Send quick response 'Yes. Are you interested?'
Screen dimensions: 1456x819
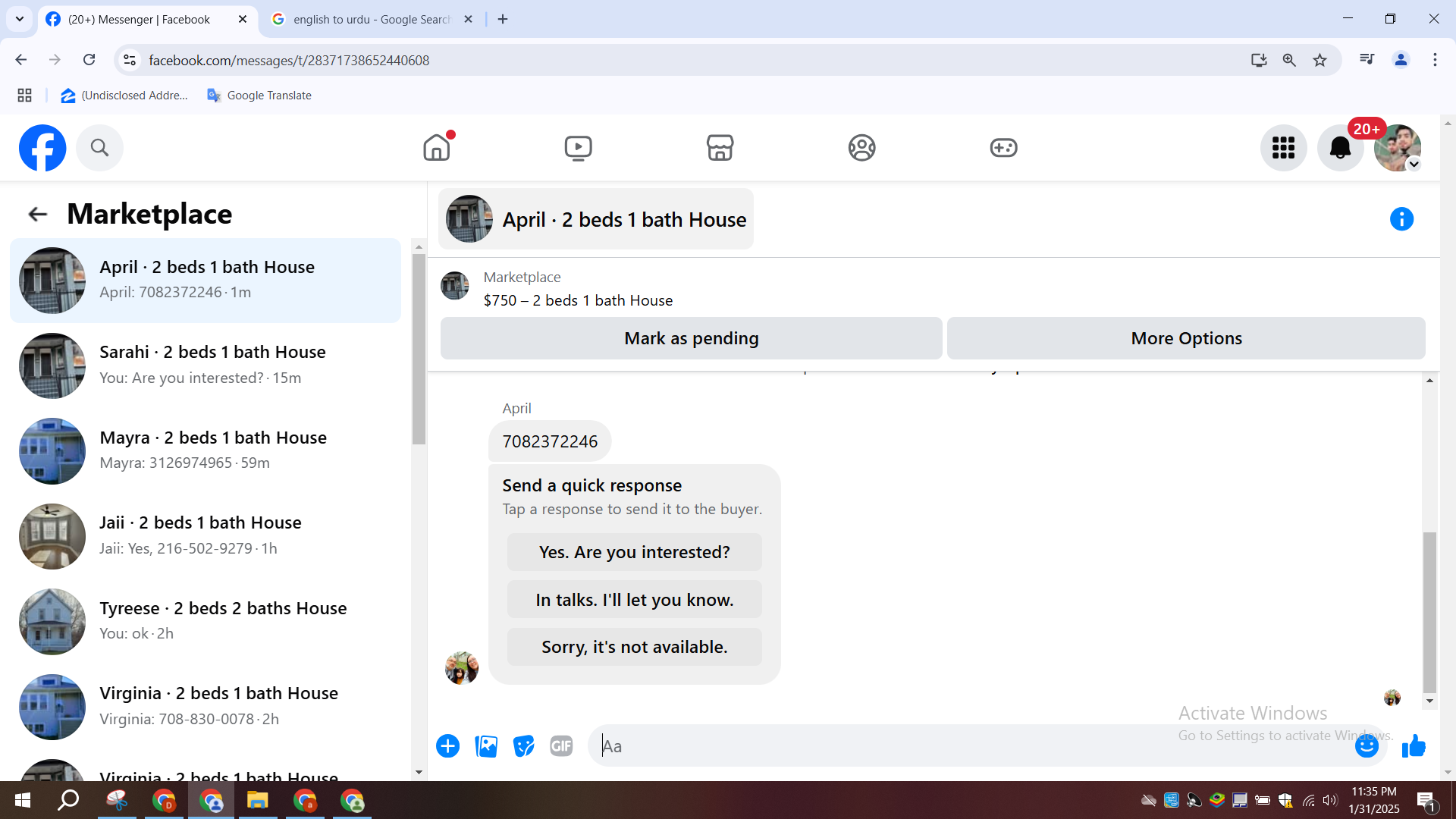(635, 552)
